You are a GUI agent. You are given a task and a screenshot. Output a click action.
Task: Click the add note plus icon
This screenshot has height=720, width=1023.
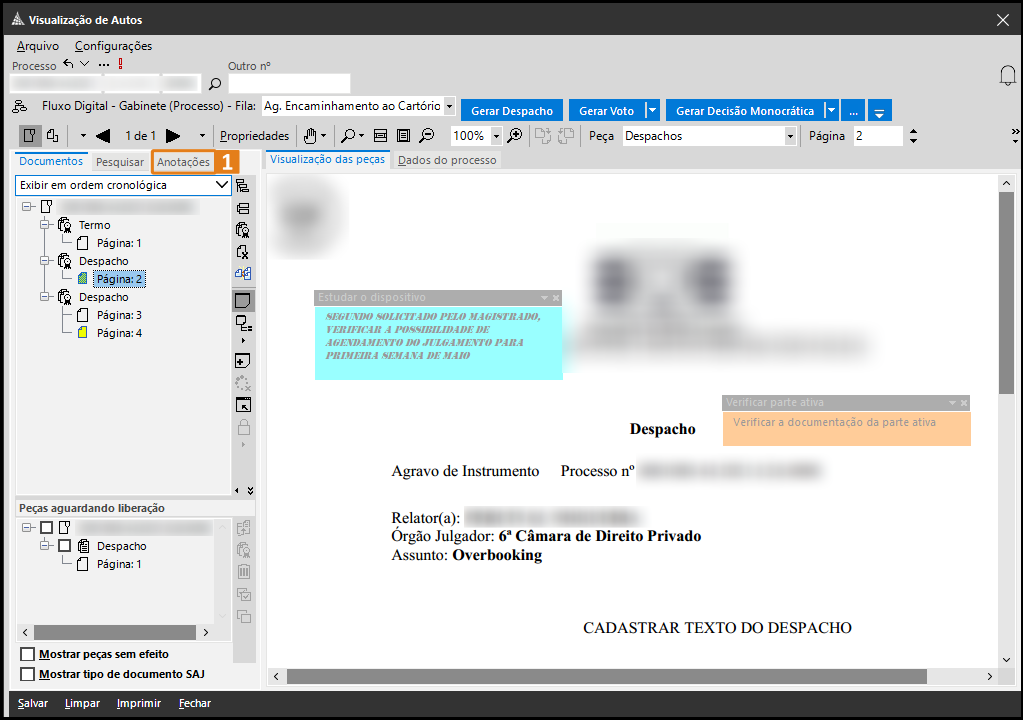[x=243, y=361]
